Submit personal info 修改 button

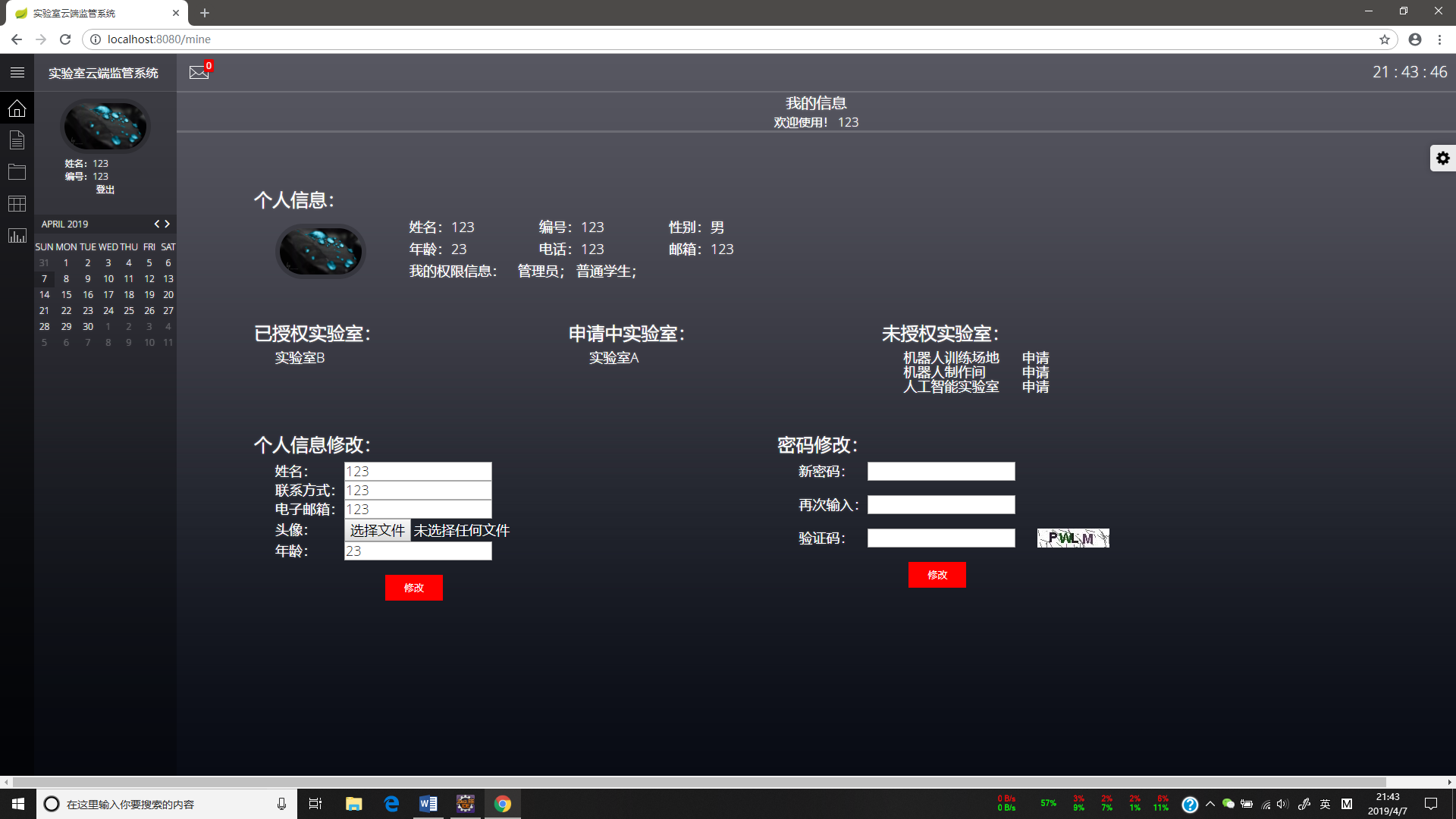(413, 588)
